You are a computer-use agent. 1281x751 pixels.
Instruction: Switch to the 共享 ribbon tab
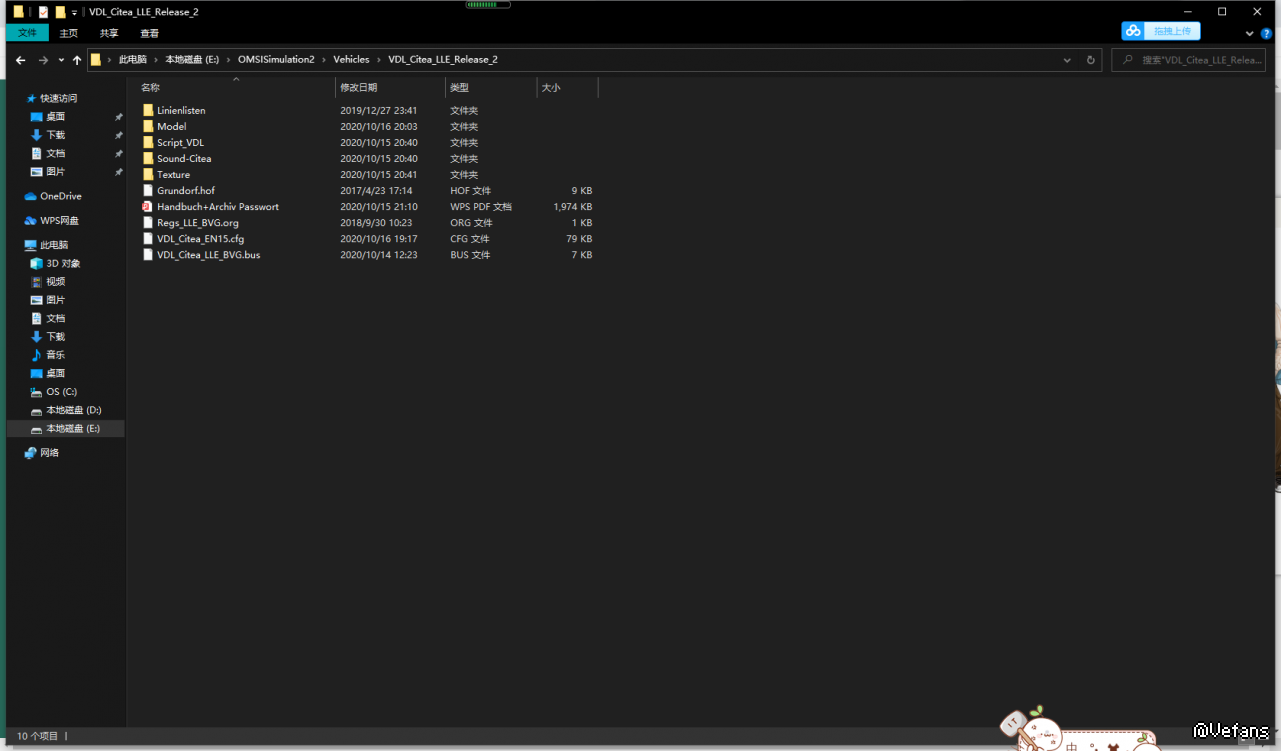pyautogui.click(x=109, y=33)
